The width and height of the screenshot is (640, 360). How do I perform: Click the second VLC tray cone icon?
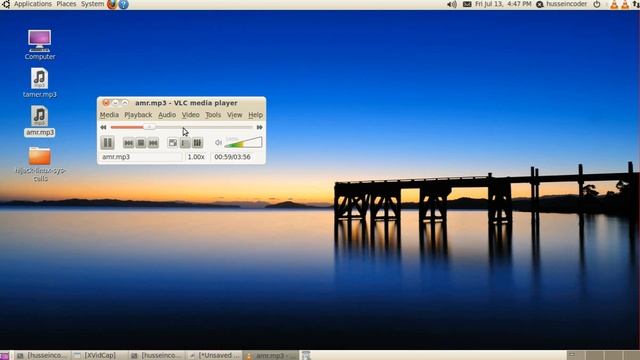click(625, 4)
